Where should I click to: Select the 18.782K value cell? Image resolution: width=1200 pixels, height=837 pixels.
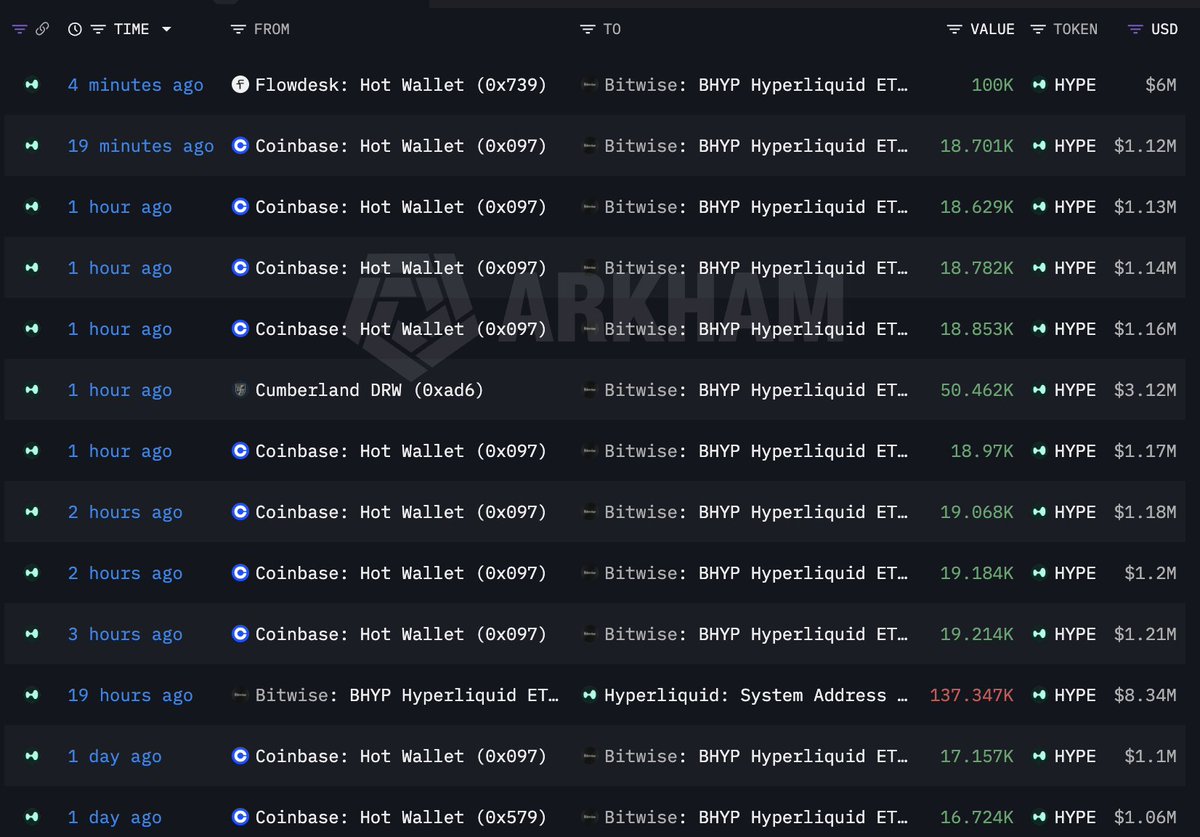pyautogui.click(x=977, y=268)
